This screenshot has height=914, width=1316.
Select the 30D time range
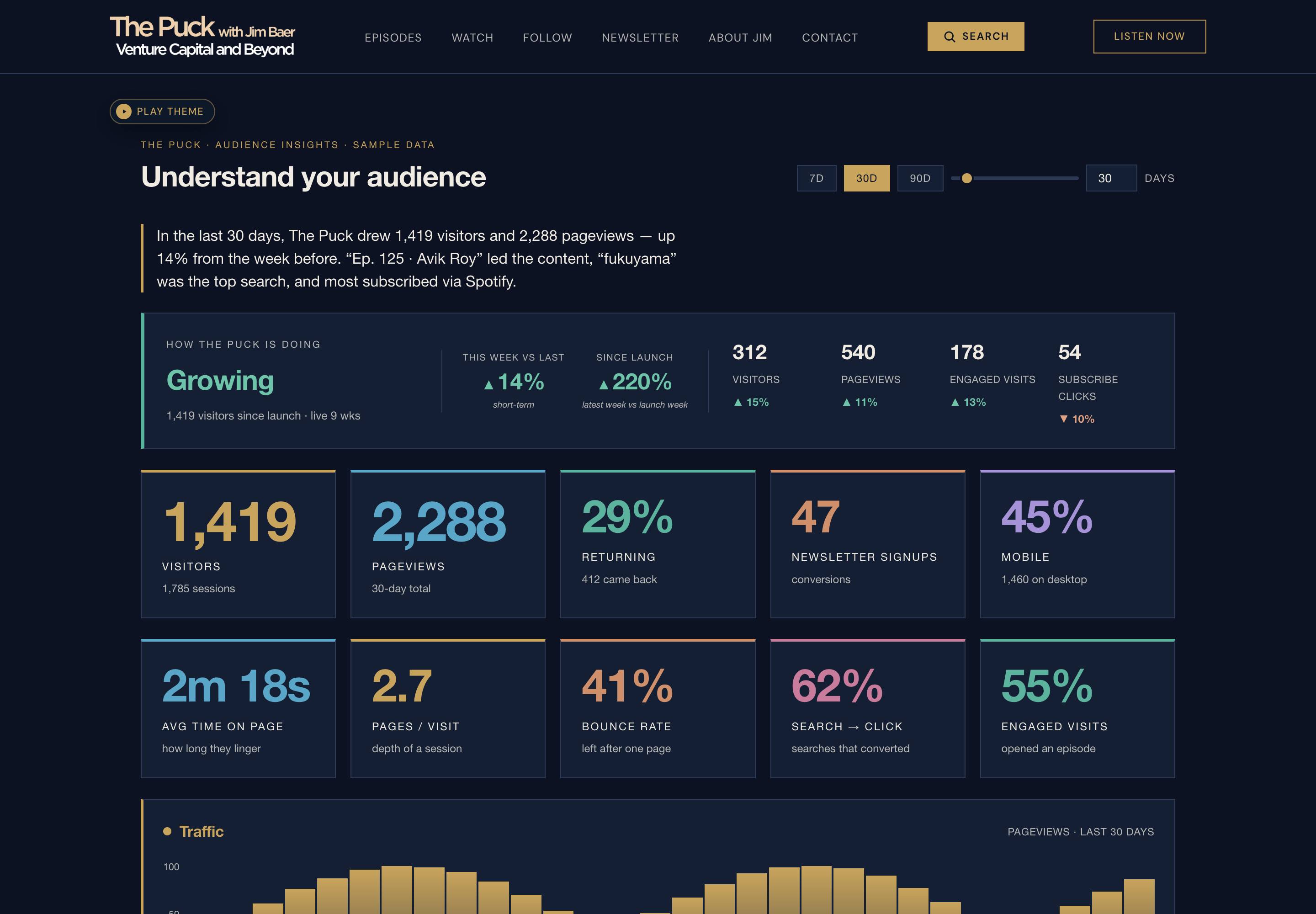[x=866, y=178]
